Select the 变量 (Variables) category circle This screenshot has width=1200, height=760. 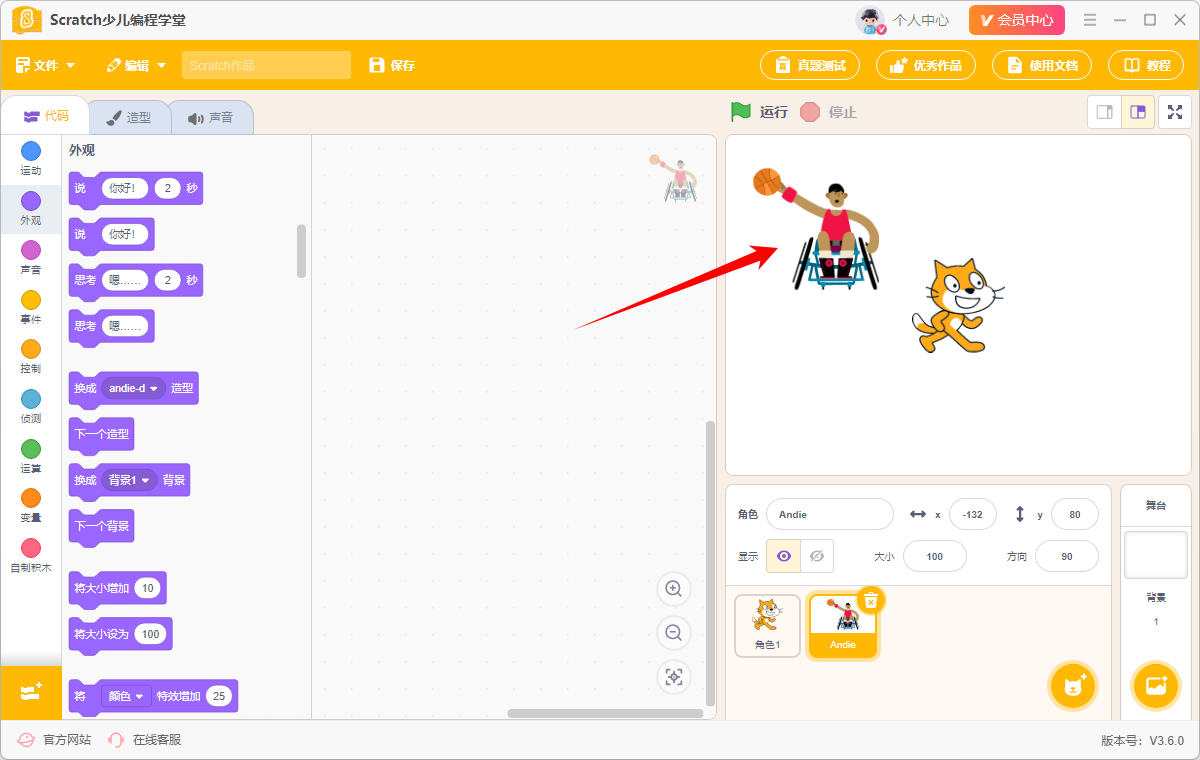(31, 498)
